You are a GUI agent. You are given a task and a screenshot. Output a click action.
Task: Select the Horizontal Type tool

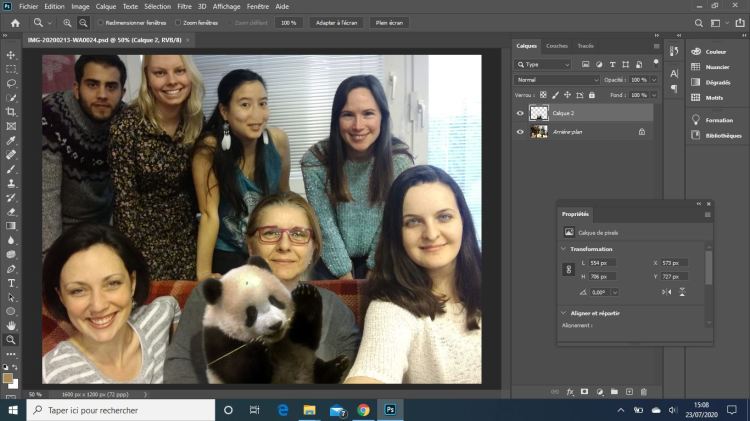[x=11, y=283]
